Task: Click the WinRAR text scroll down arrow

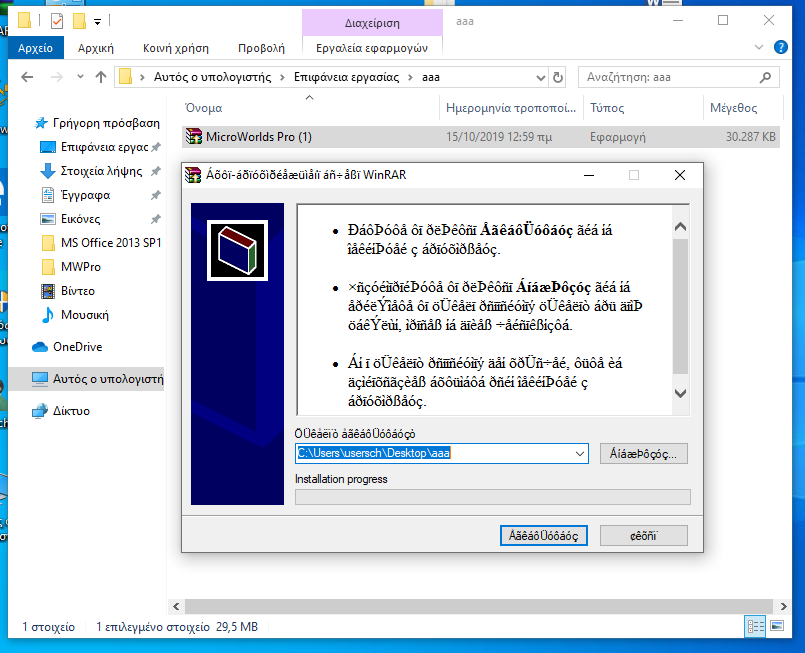Action: point(681,393)
